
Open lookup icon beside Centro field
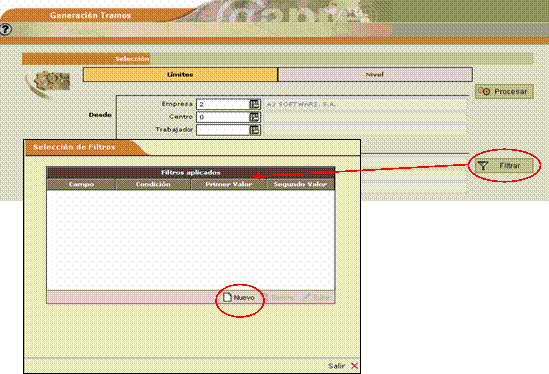pos(255,117)
